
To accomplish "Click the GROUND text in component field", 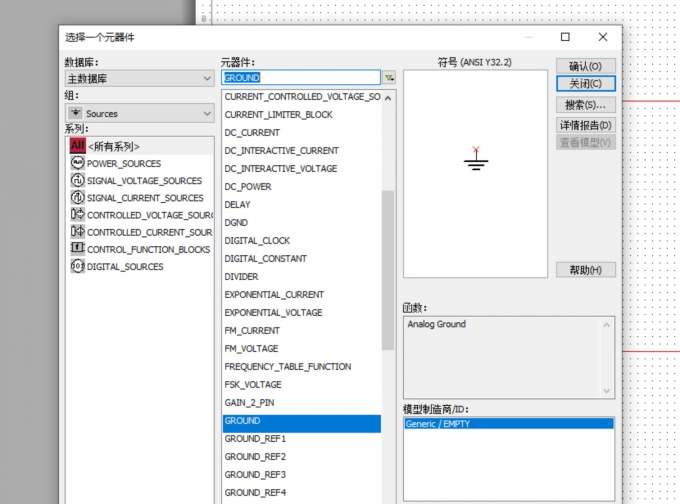I will point(242,78).
